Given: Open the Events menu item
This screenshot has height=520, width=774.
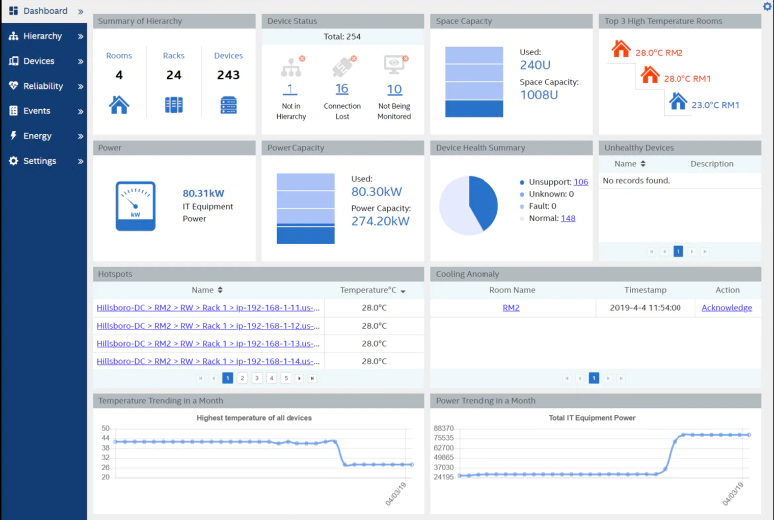Looking at the screenshot, I should (37, 111).
